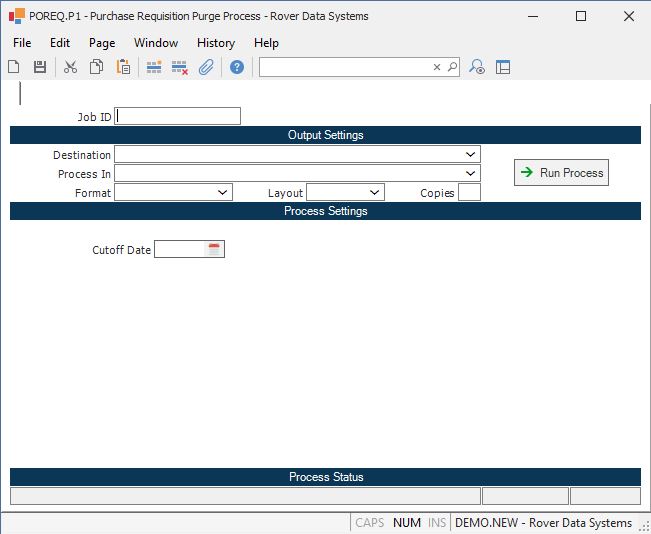Expand the Destination dropdown
Image resolution: width=651 pixels, height=534 pixels.
[x=470, y=155]
